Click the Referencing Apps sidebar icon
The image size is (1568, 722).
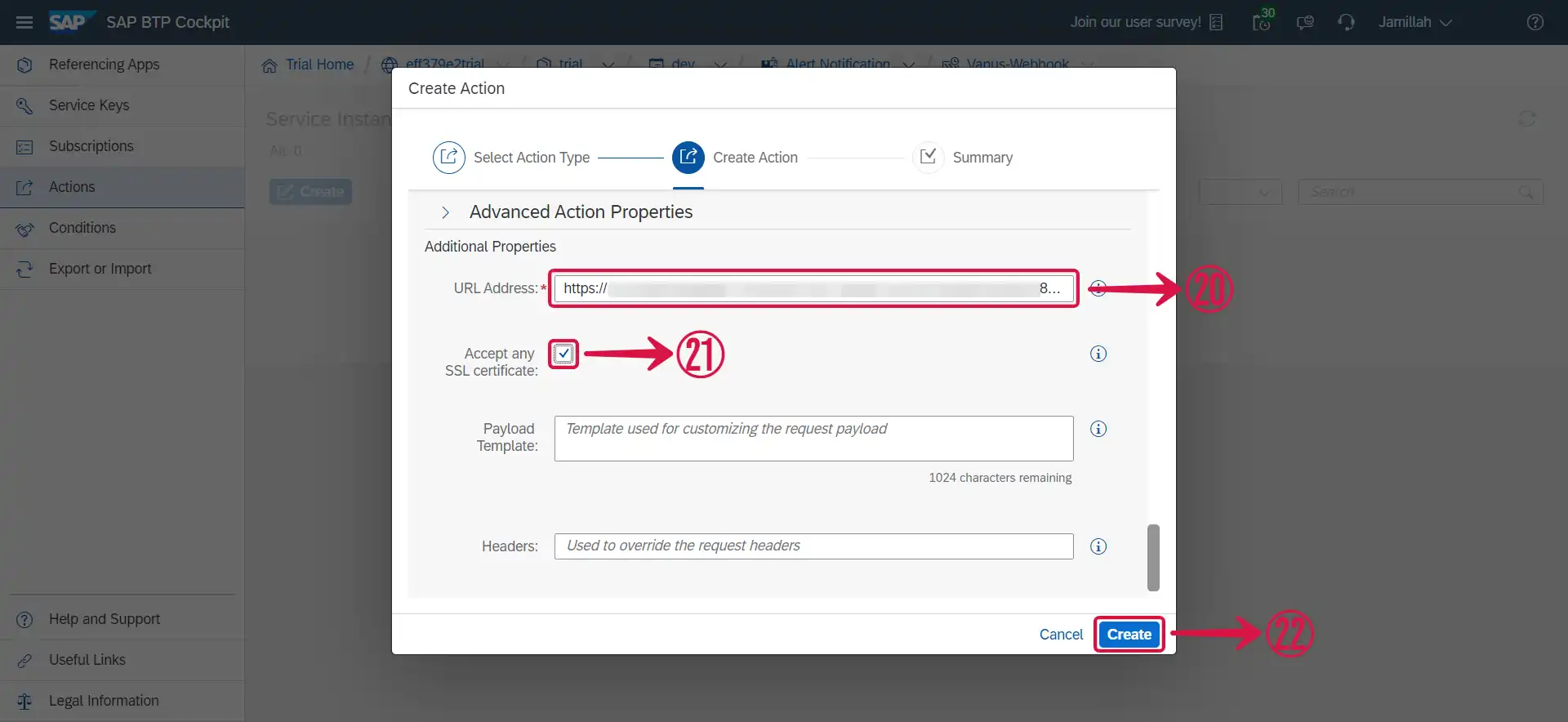[24, 65]
